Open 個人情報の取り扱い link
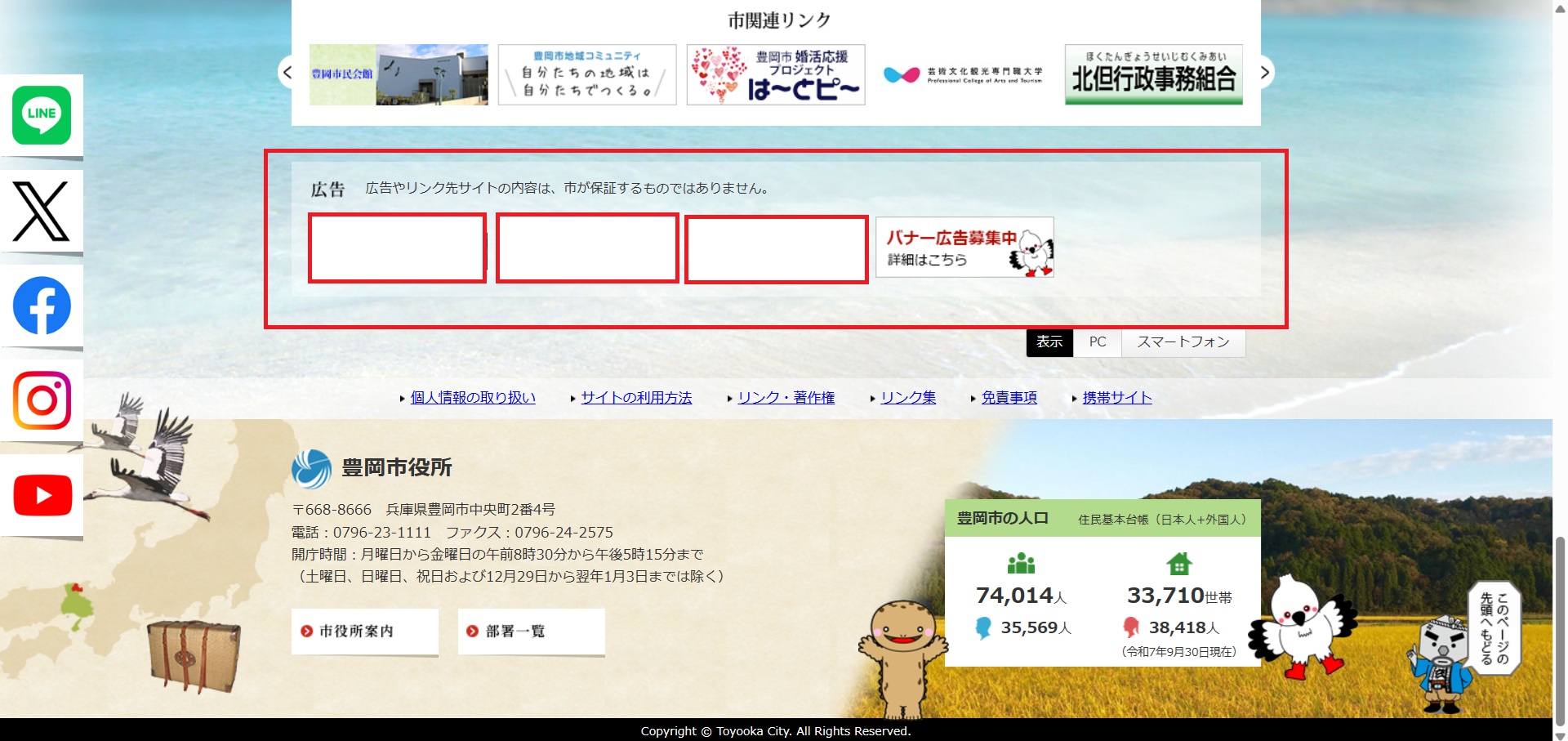The height and width of the screenshot is (741, 1568). (x=473, y=398)
